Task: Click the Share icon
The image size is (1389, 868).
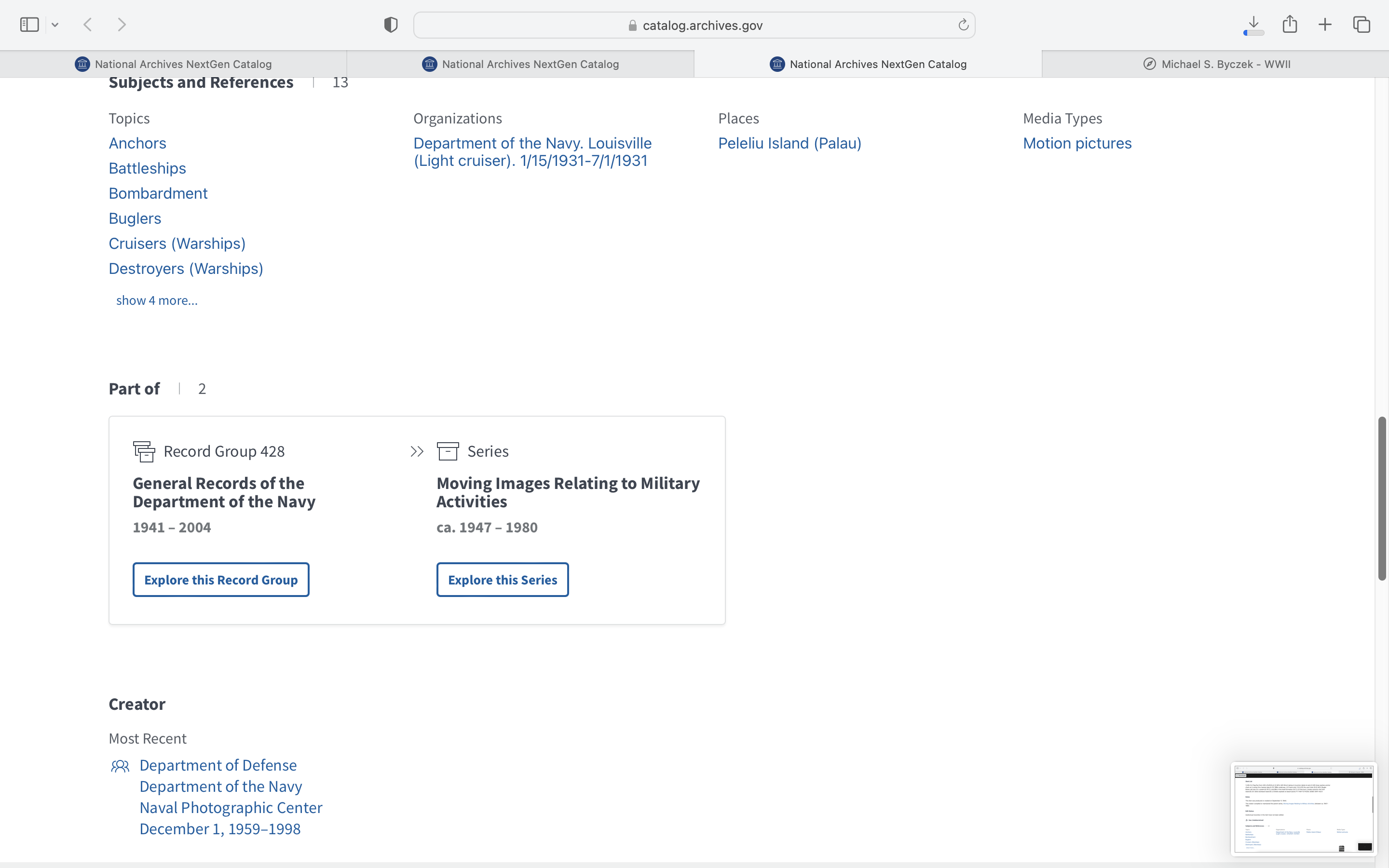Action: tap(1290, 24)
